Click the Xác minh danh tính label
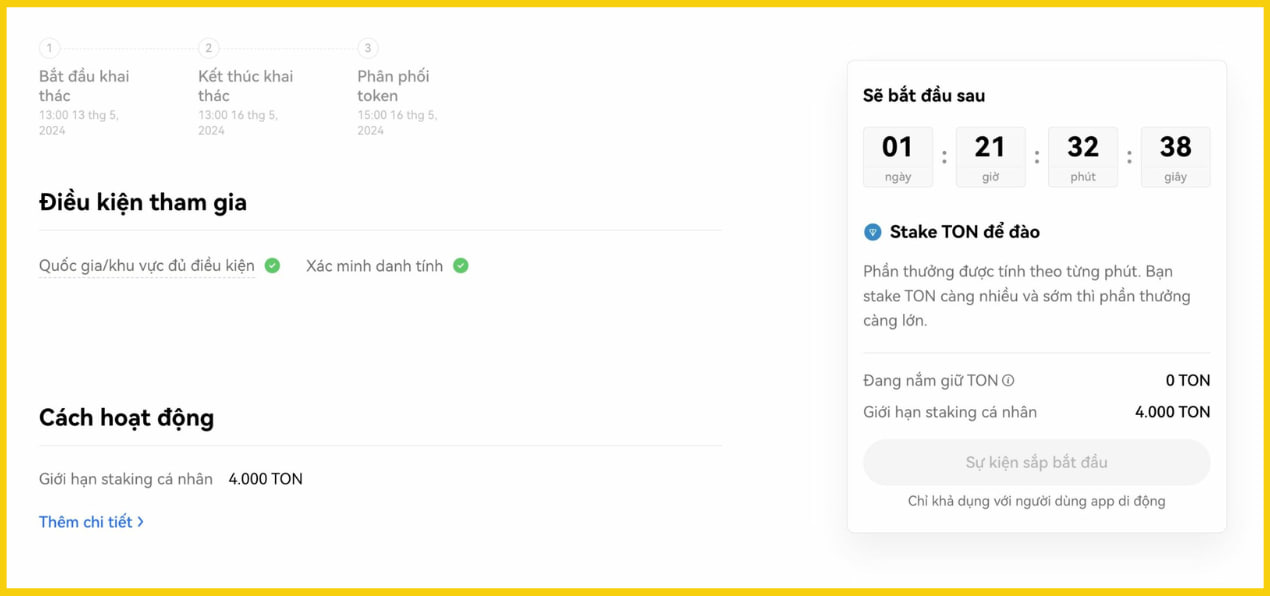The width and height of the screenshot is (1270, 596). [374, 266]
